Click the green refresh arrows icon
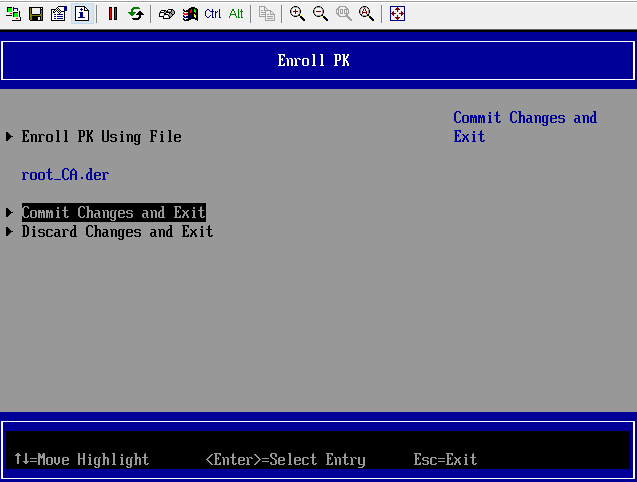 [135, 14]
